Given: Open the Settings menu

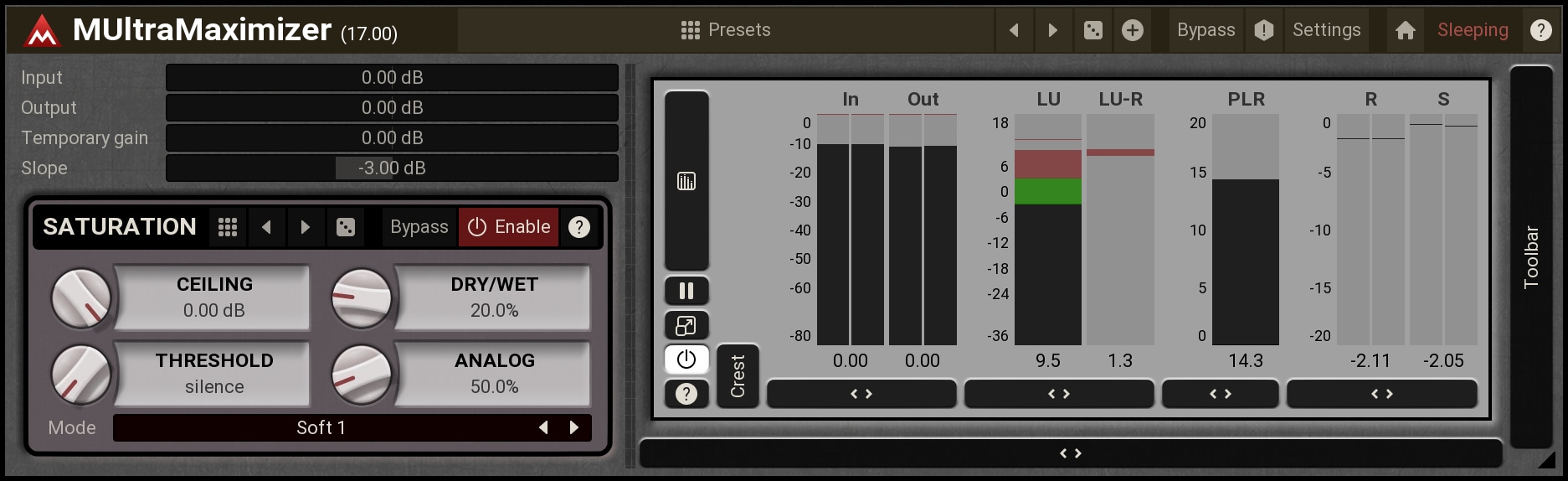Looking at the screenshot, I should click(1326, 30).
